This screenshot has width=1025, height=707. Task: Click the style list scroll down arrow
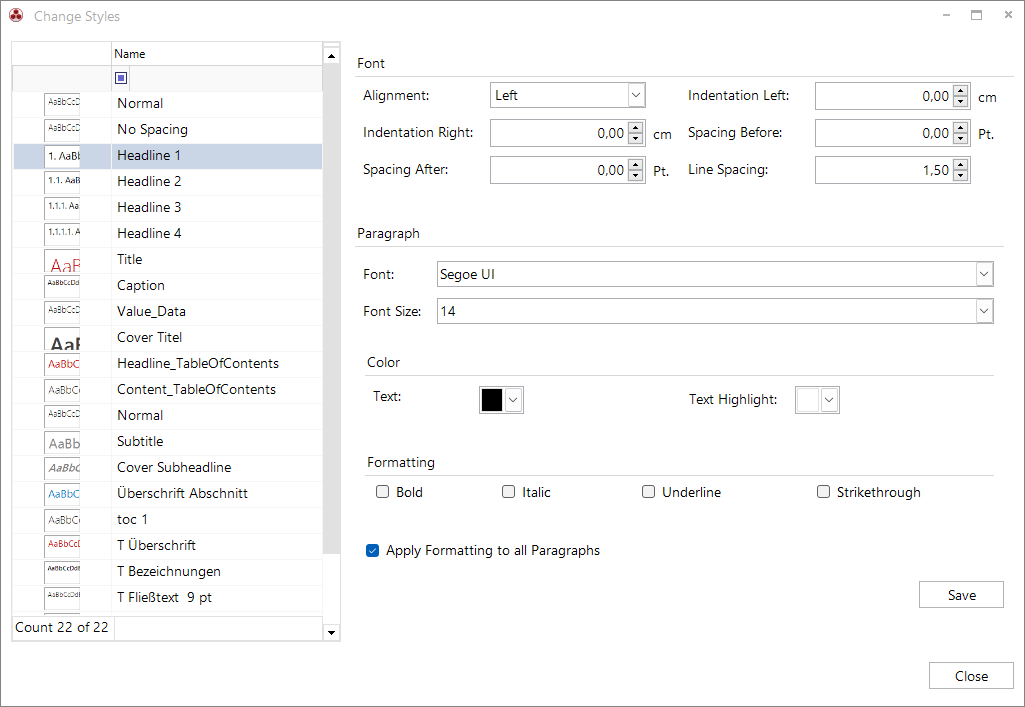[331, 633]
